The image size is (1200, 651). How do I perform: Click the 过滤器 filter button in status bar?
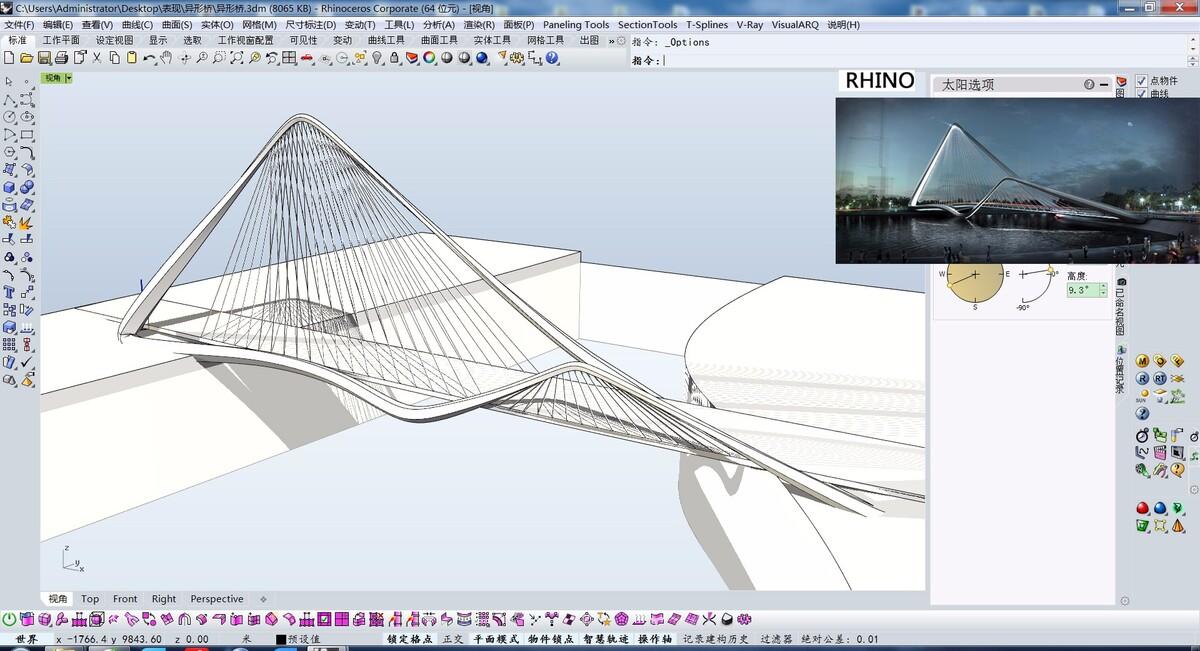tap(776, 639)
